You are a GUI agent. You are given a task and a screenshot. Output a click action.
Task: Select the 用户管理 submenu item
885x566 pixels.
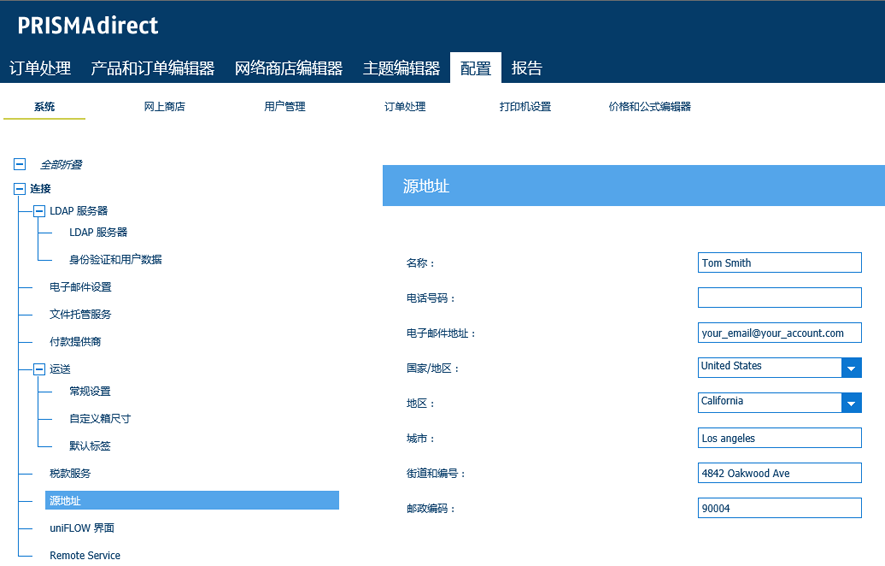click(284, 107)
